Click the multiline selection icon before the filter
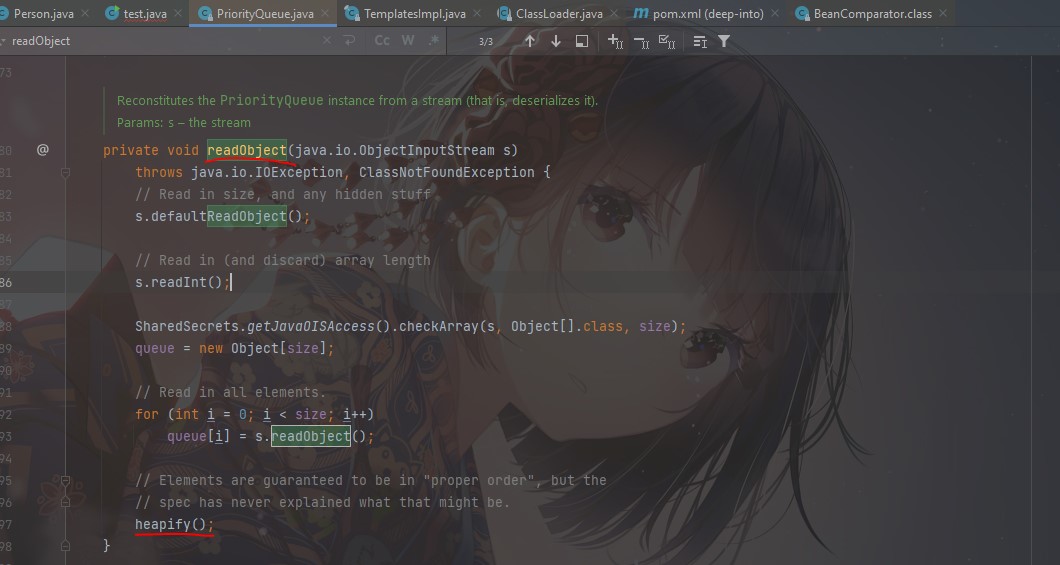The width and height of the screenshot is (1060, 565). tap(700, 42)
